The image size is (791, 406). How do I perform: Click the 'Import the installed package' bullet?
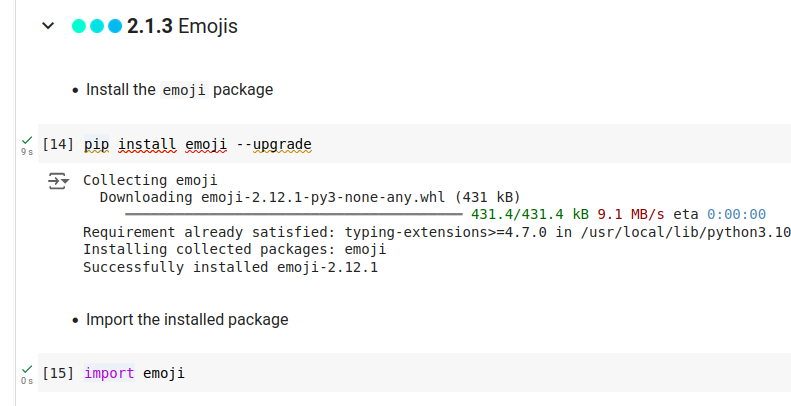coord(187,320)
